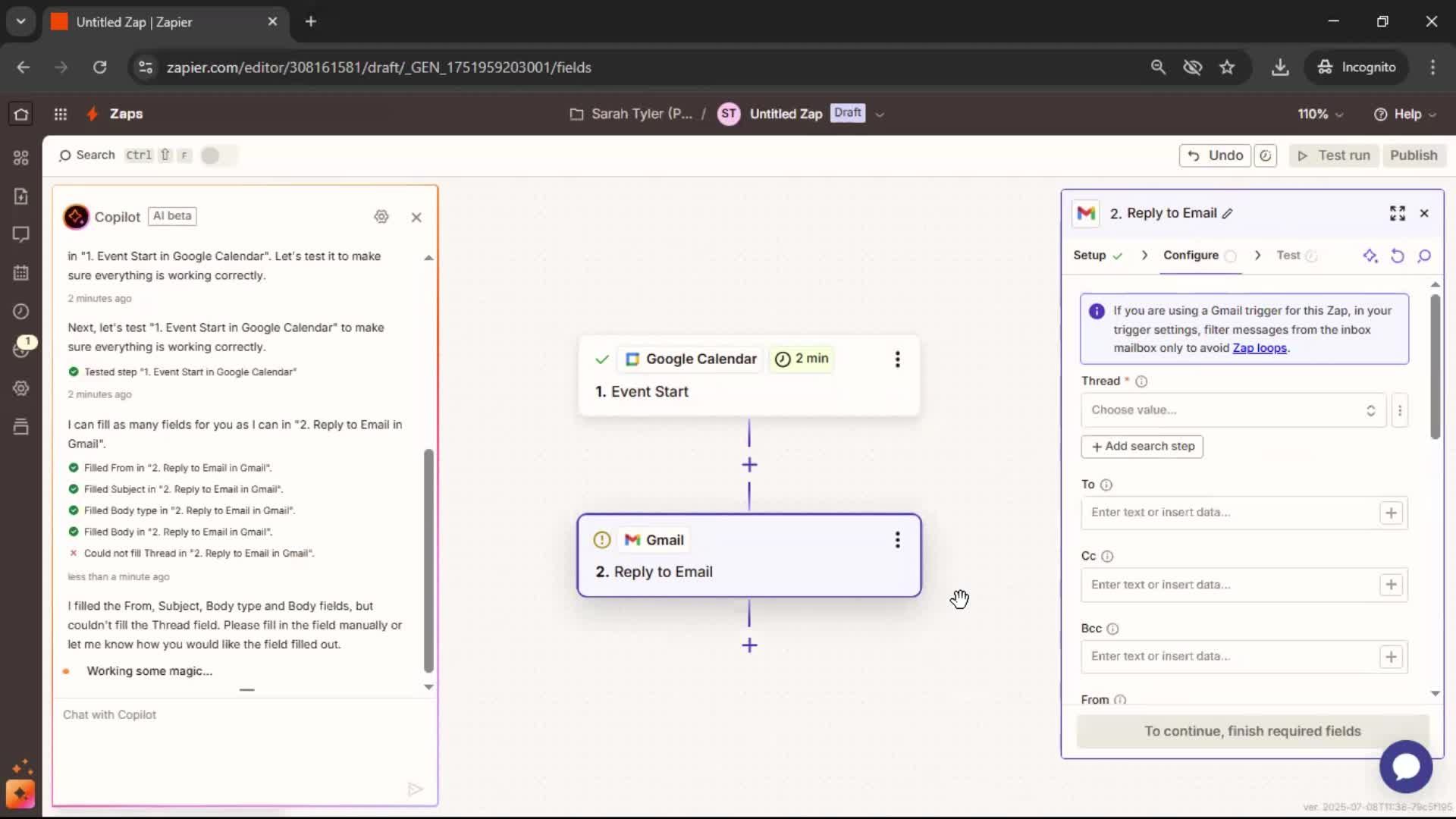Bookmark this page with star icon

[x=1227, y=67]
